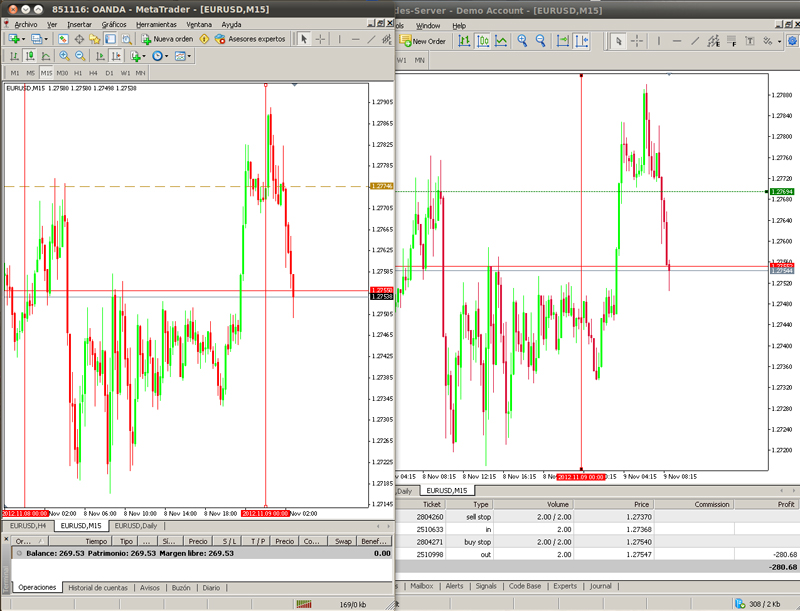Open the Gráficos menu

point(114,24)
